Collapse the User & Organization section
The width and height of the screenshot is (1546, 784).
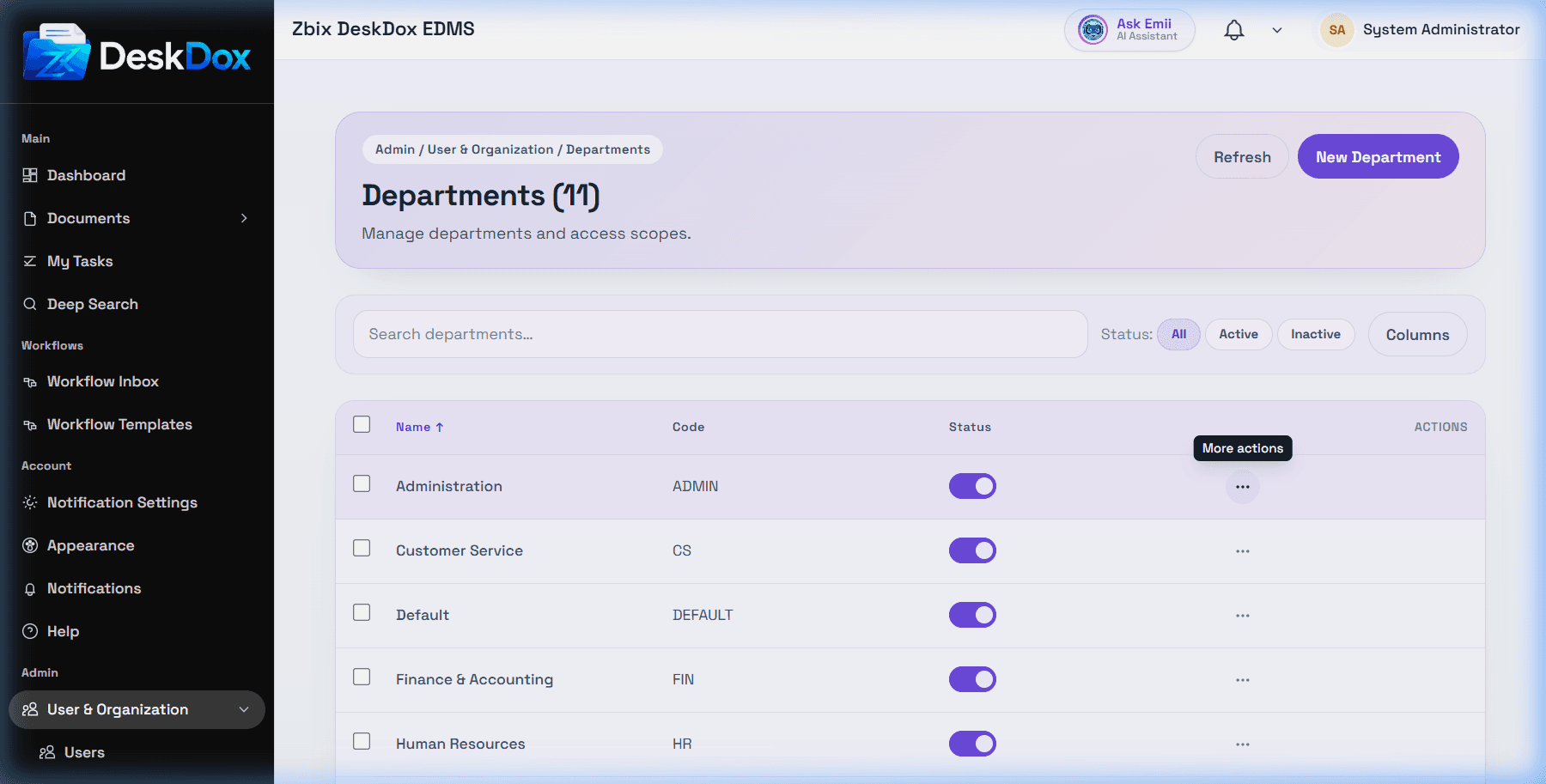tap(244, 709)
